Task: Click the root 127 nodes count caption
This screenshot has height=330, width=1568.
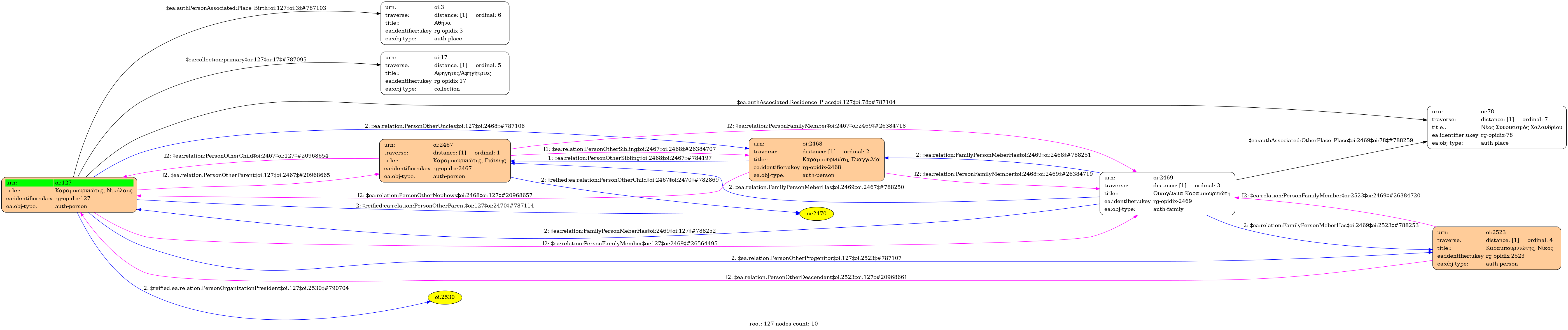Action: (783, 324)
